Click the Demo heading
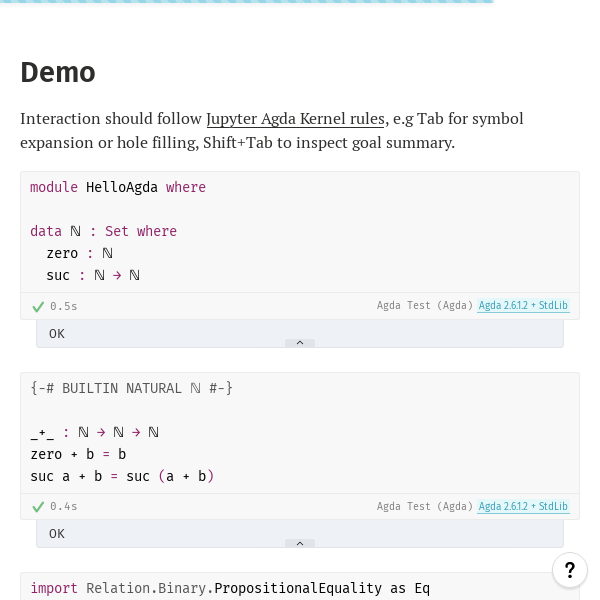The width and height of the screenshot is (600, 600). coord(58,72)
